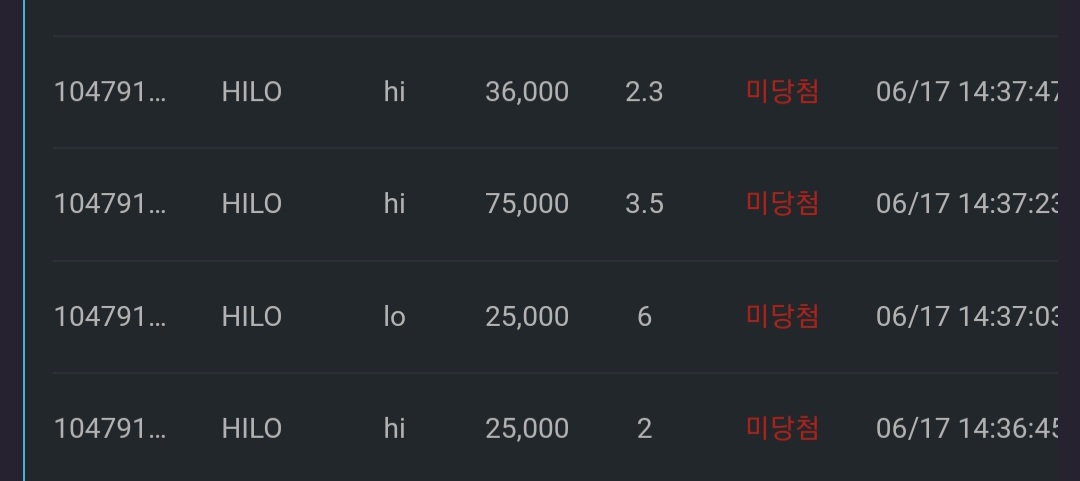
Task: Click the HILO game label in the lo row
Action: pos(251,316)
